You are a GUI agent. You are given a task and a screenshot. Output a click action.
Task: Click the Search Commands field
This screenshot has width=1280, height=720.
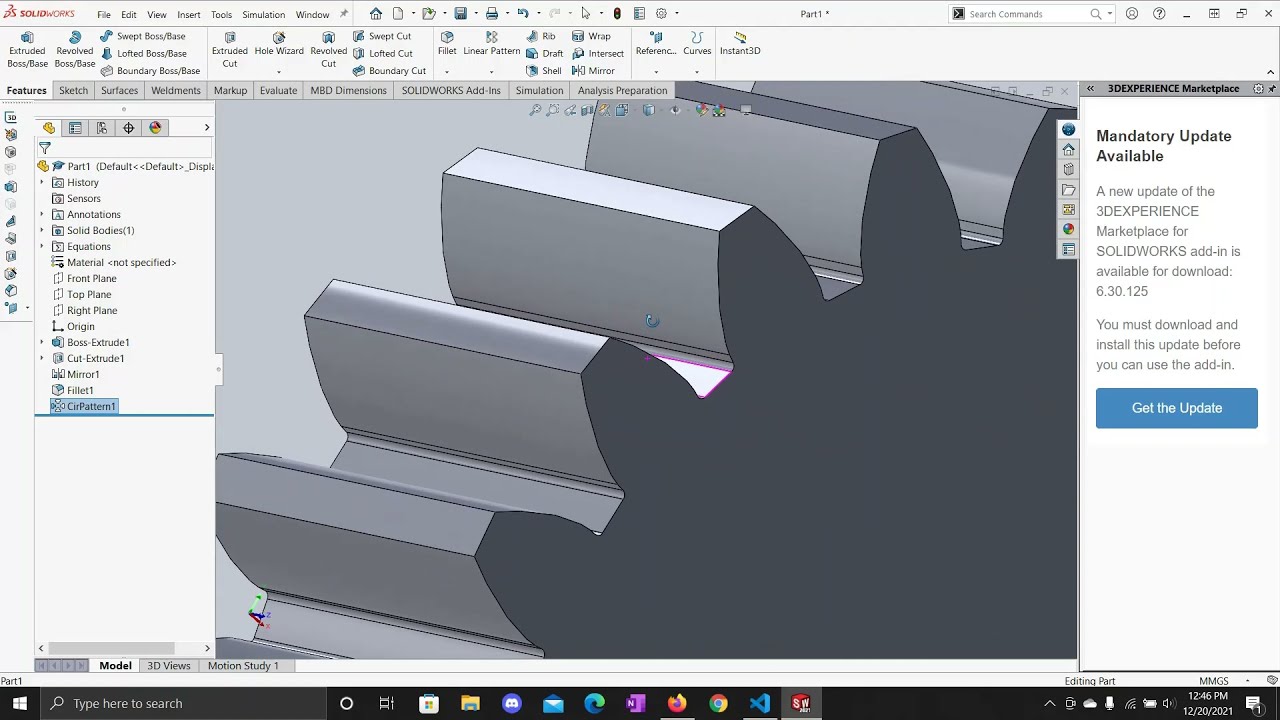[1028, 14]
